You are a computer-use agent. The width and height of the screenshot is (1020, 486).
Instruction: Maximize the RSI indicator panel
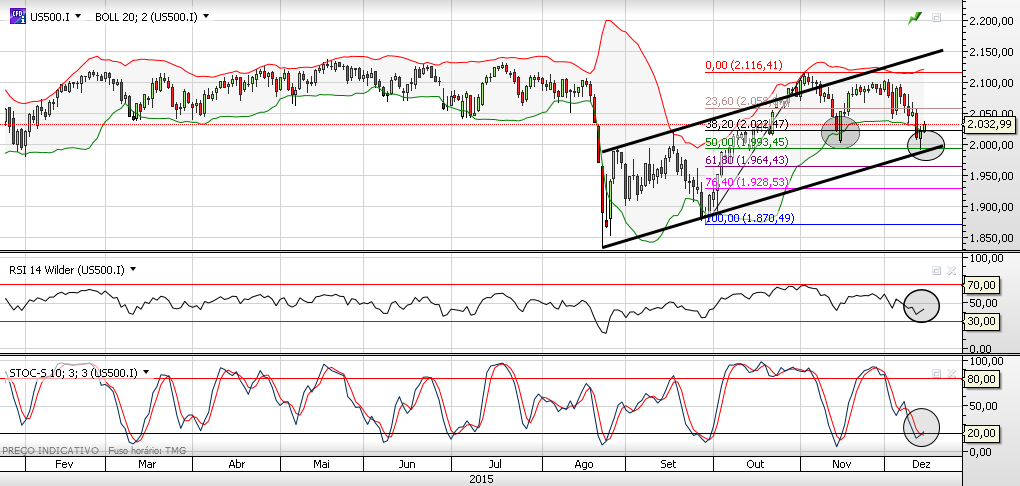coord(937,270)
